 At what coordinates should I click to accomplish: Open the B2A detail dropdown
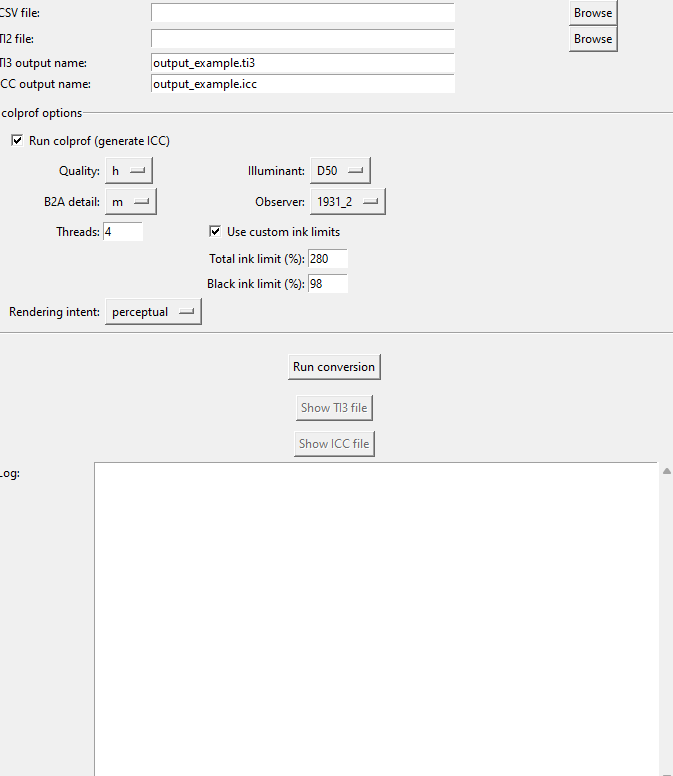tap(130, 202)
